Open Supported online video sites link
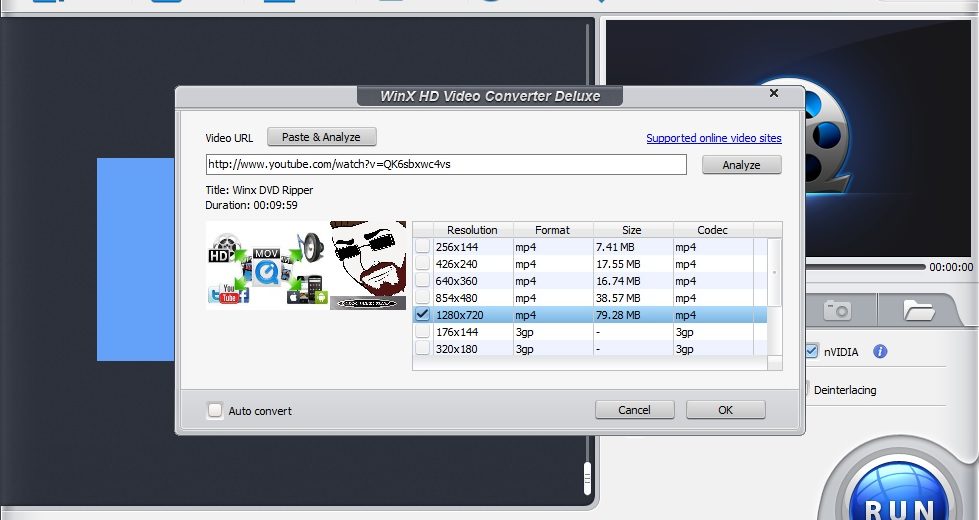This screenshot has height=520, width=979. [714, 138]
